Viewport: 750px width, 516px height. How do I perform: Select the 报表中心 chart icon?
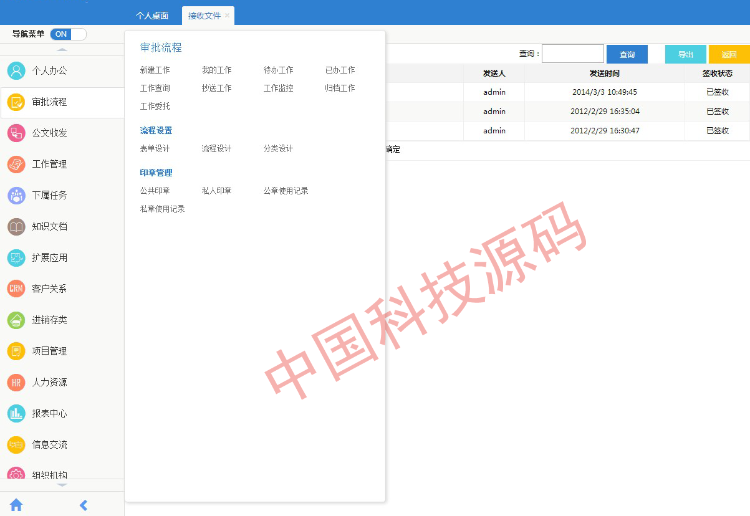[x=16, y=413]
